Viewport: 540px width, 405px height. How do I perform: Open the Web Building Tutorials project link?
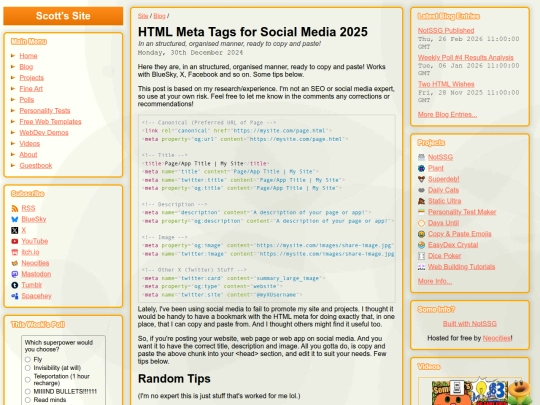461,267
